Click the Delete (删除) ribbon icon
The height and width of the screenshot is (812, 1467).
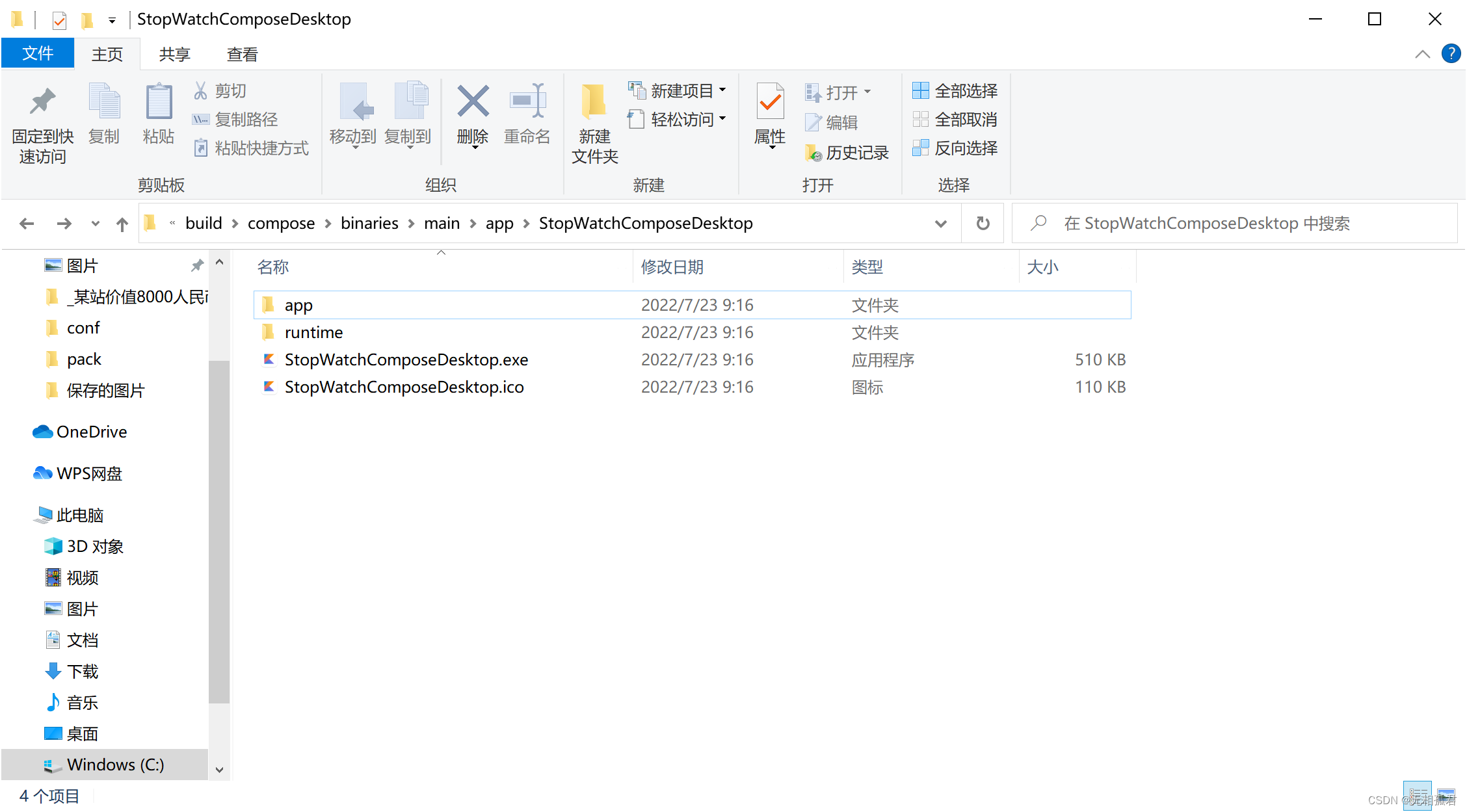(473, 102)
